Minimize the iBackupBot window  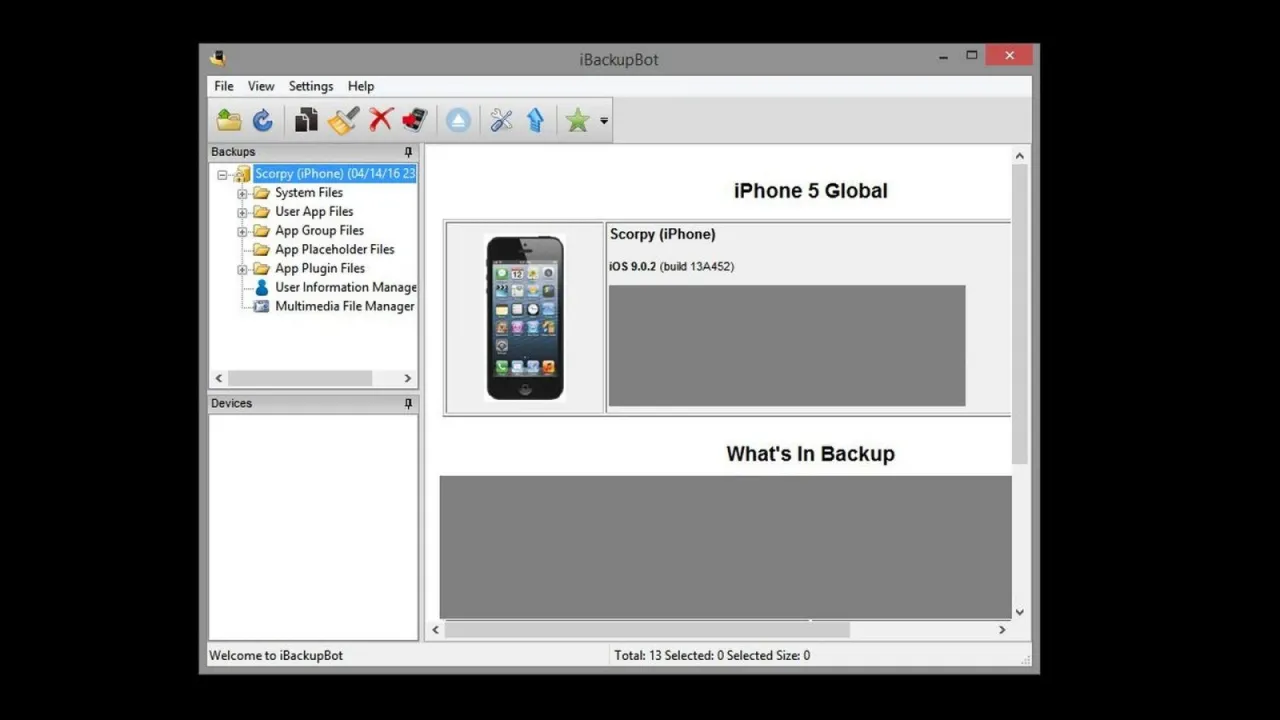click(943, 57)
